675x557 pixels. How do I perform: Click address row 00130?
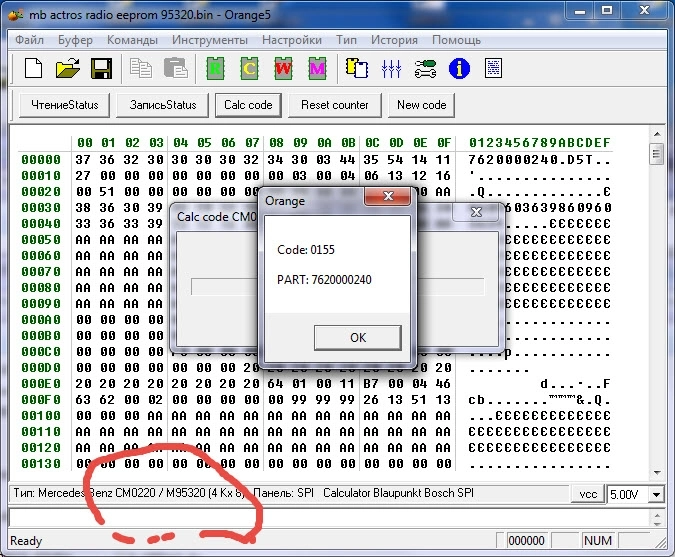[41, 464]
